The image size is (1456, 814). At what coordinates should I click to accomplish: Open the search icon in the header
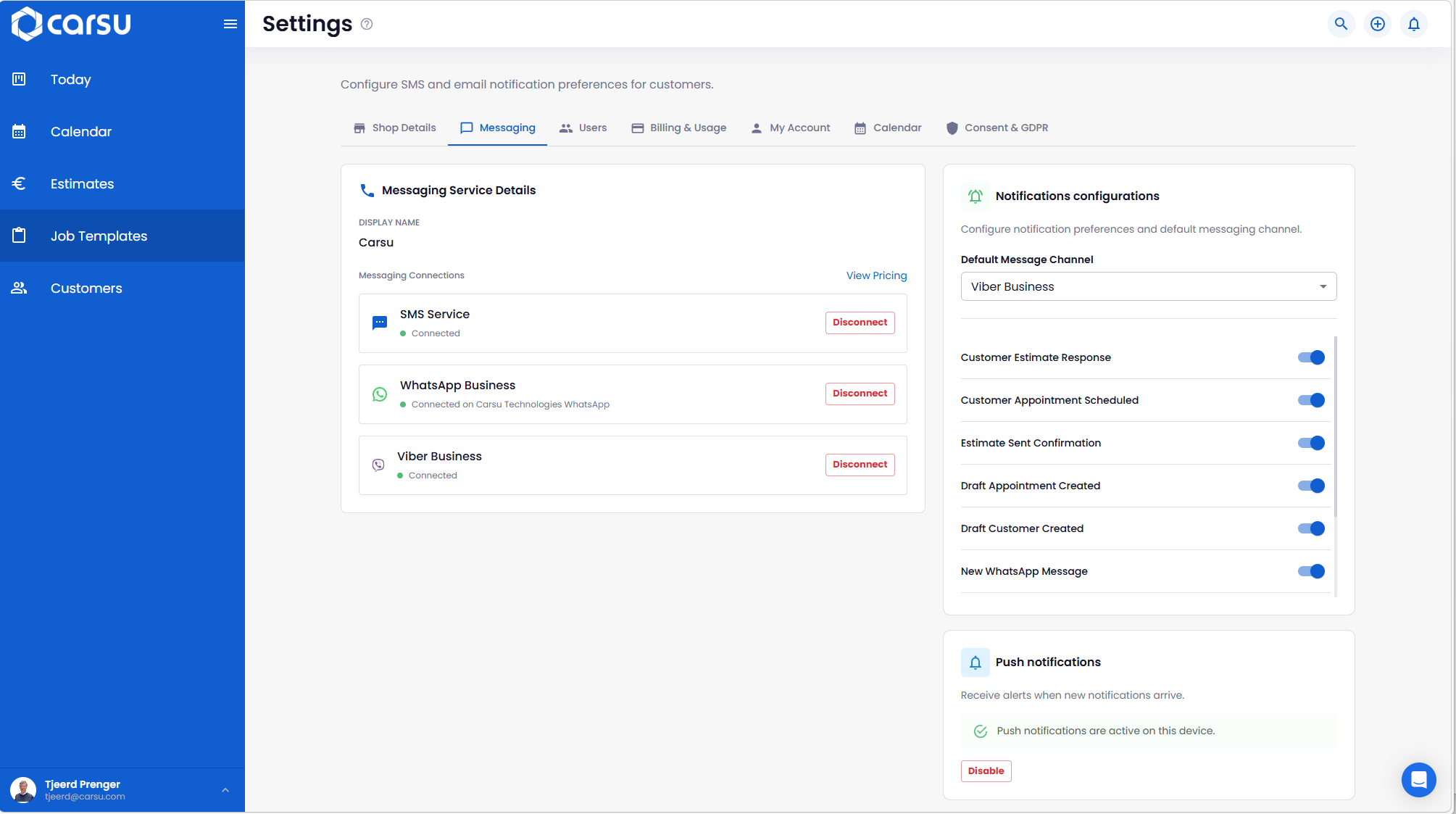[1341, 23]
